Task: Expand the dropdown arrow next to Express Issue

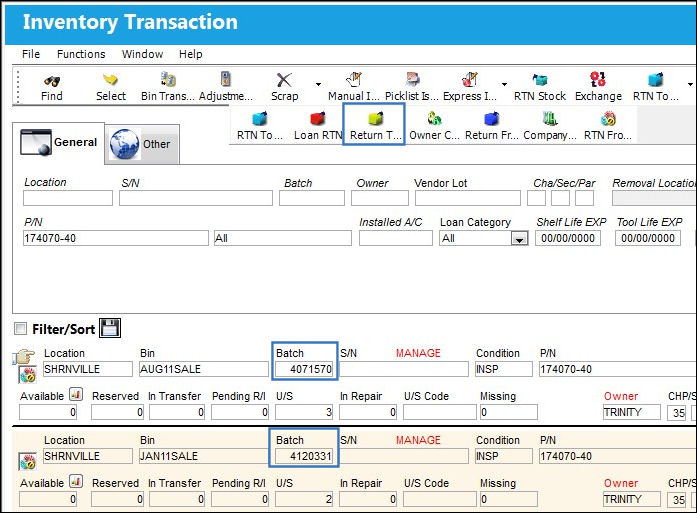Action: 504,84
